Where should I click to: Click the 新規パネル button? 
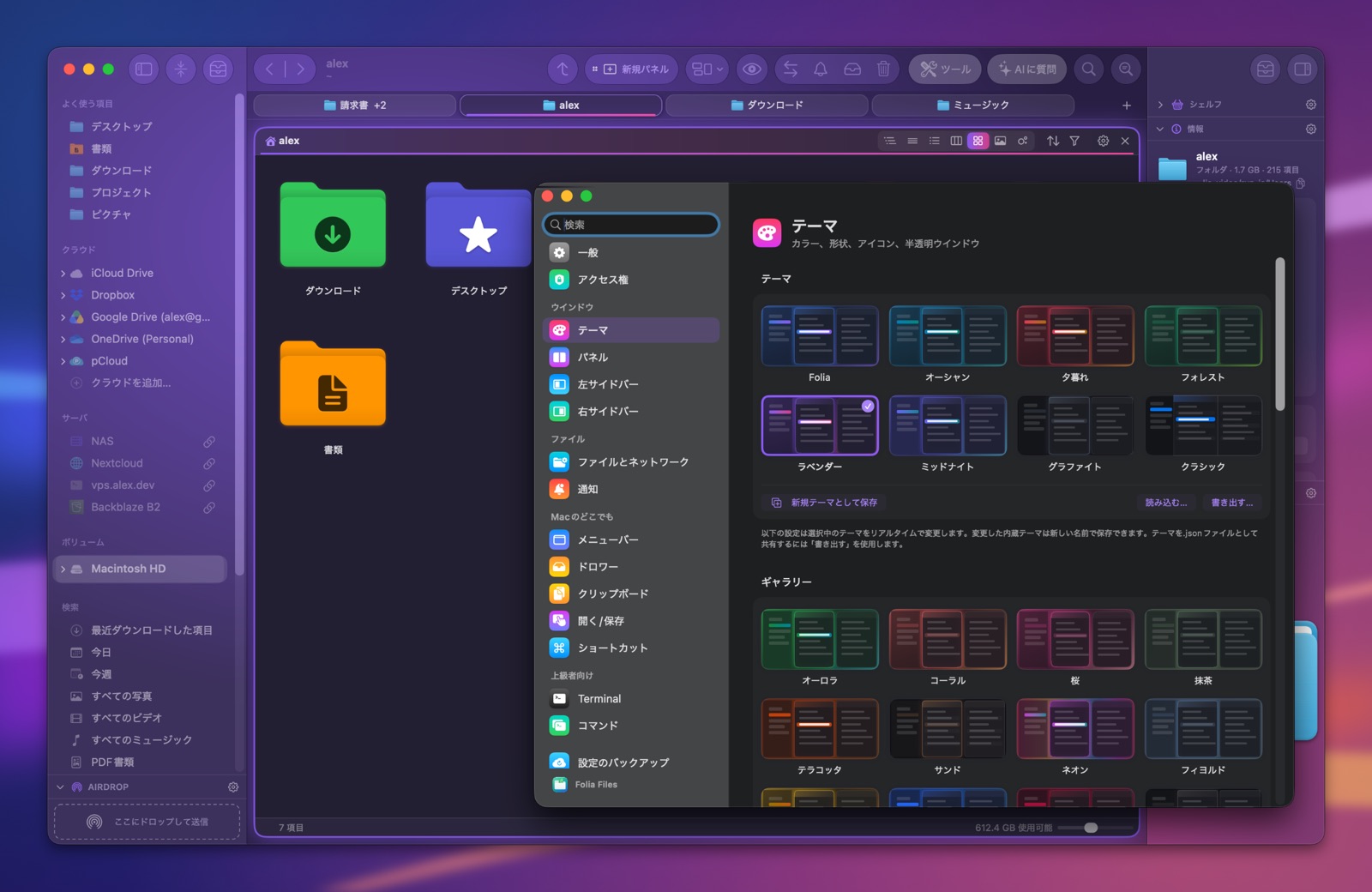pos(631,69)
